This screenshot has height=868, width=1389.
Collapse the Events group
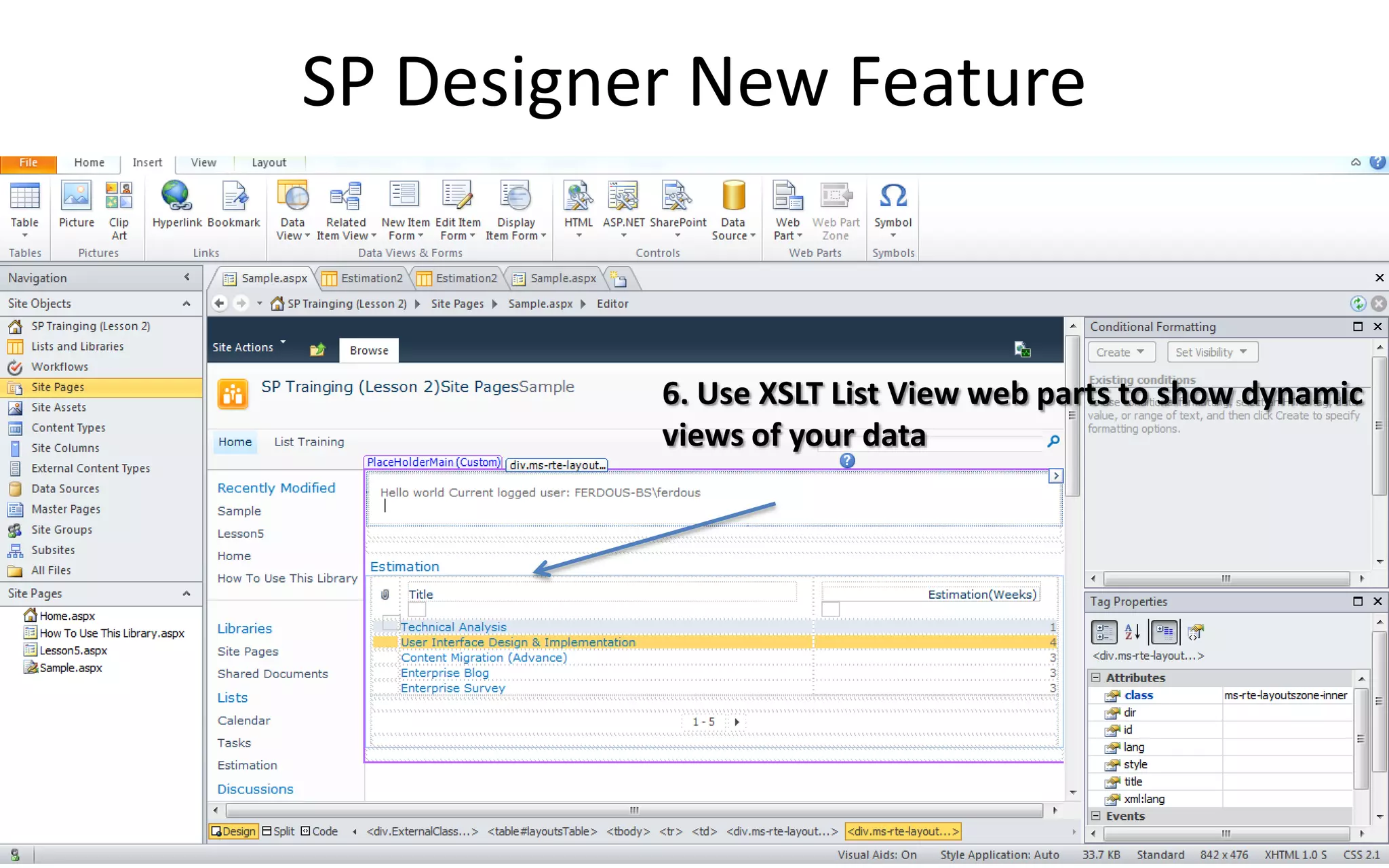pyautogui.click(x=1096, y=816)
